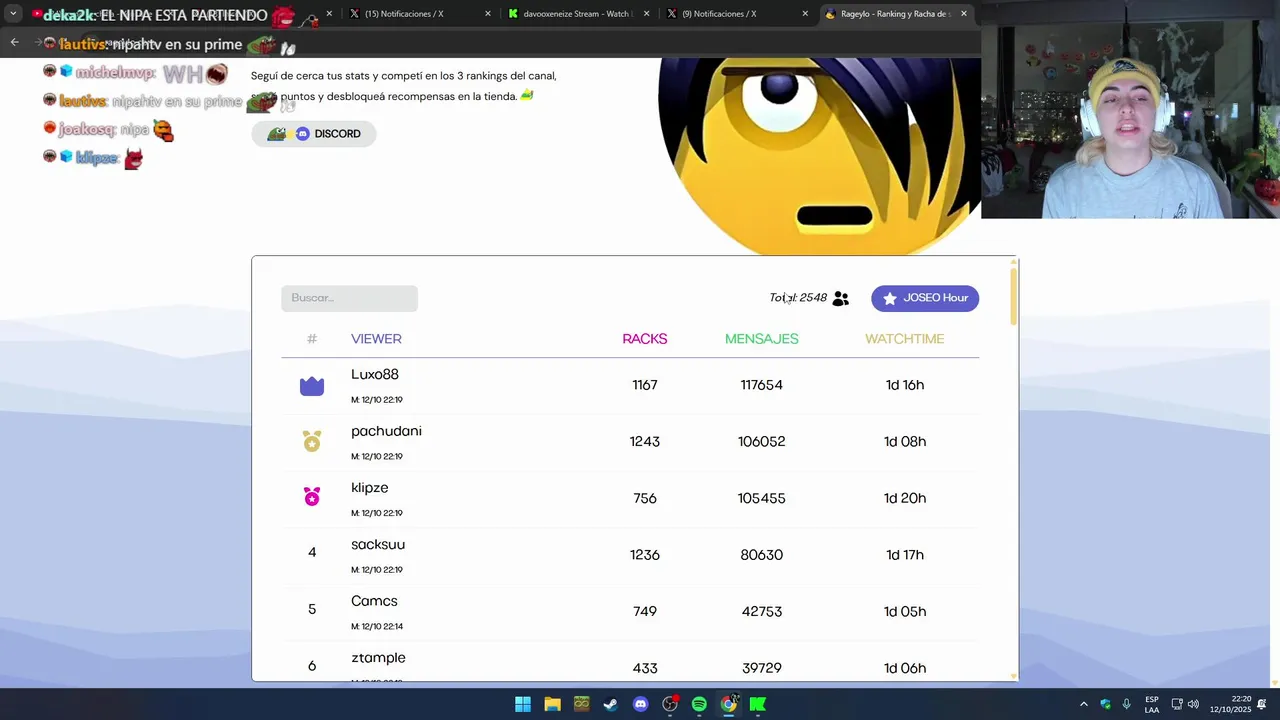The height and width of the screenshot is (720, 1280).
Task: Close the Rageylo Ranking tab
Action: coord(964,14)
